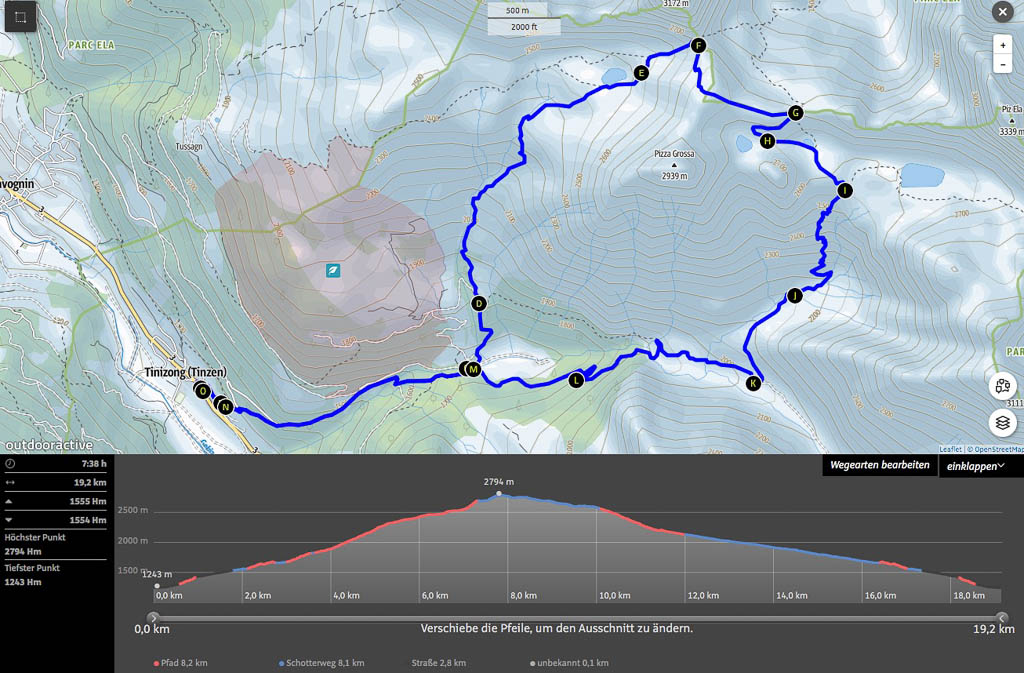Screen dimensions: 1024x673
Task: Select waypoint marker D on route
Action: (478, 303)
